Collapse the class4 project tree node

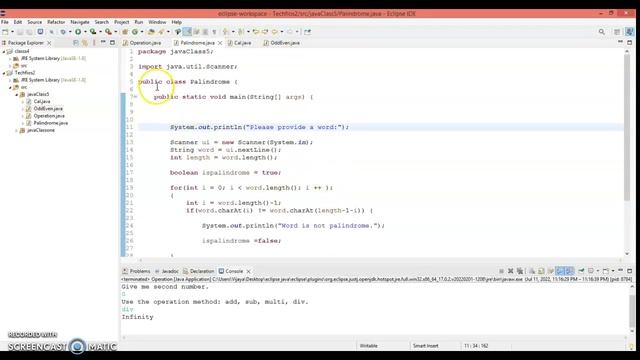point(4,51)
